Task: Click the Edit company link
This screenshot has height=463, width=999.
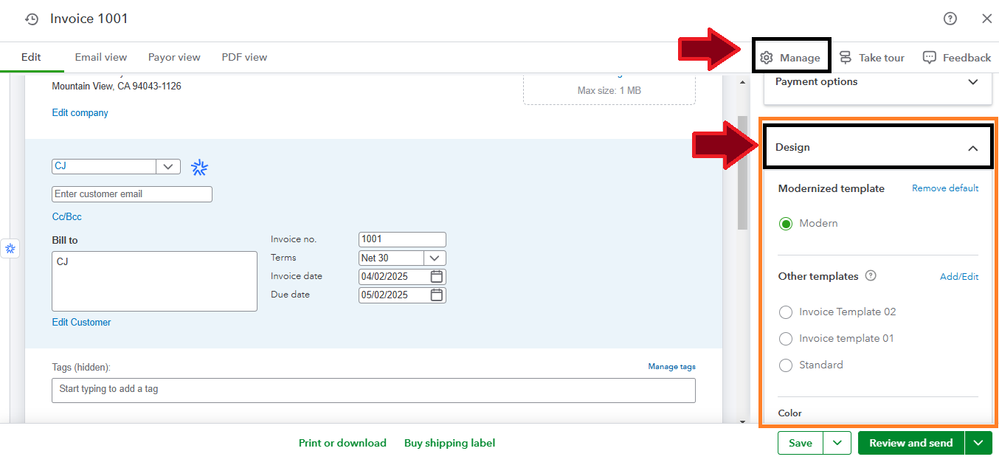Action: pyautogui.click(x=80, y=113)
